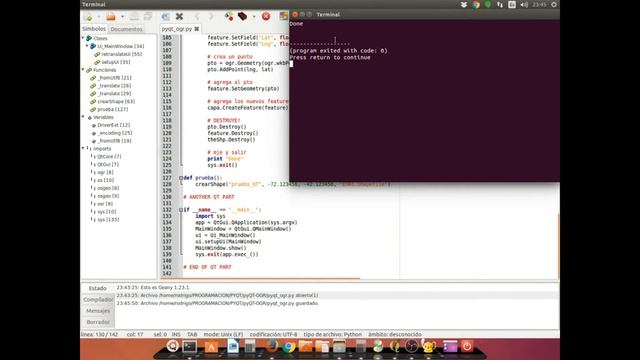Viewport: 640px width, 360px height.
Task: Open the new-file template dropdown arrow
Action: point(99,17)
